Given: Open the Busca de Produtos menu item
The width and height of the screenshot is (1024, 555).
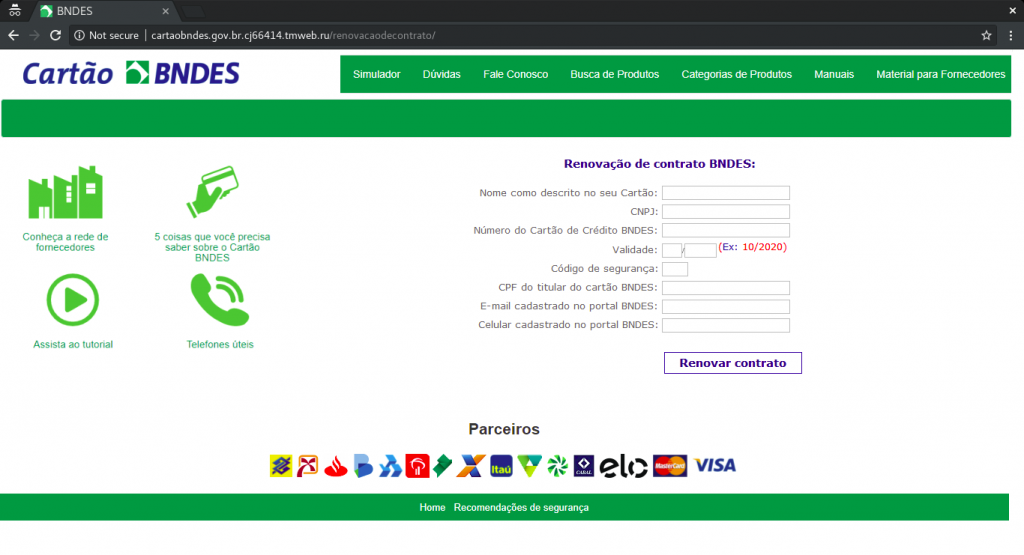Looking at the screenshot, I should pos(615,74).
